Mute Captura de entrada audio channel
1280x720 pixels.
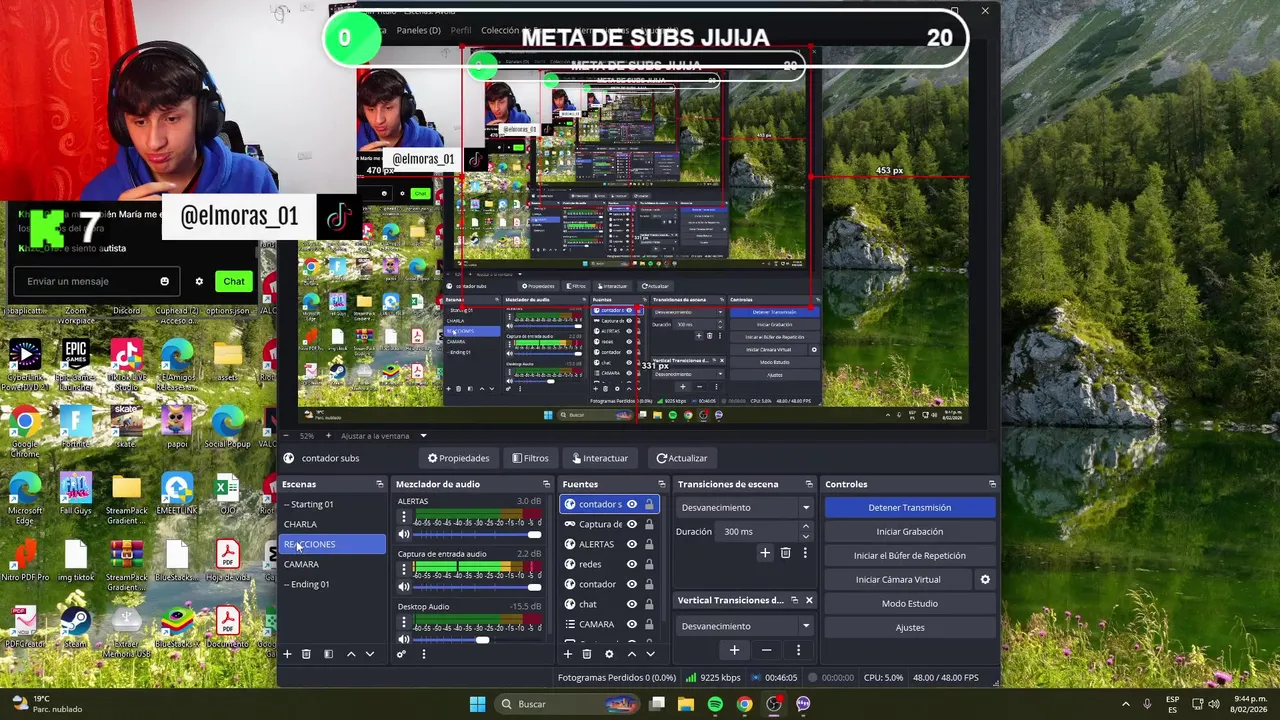click(x=404, y=587)
